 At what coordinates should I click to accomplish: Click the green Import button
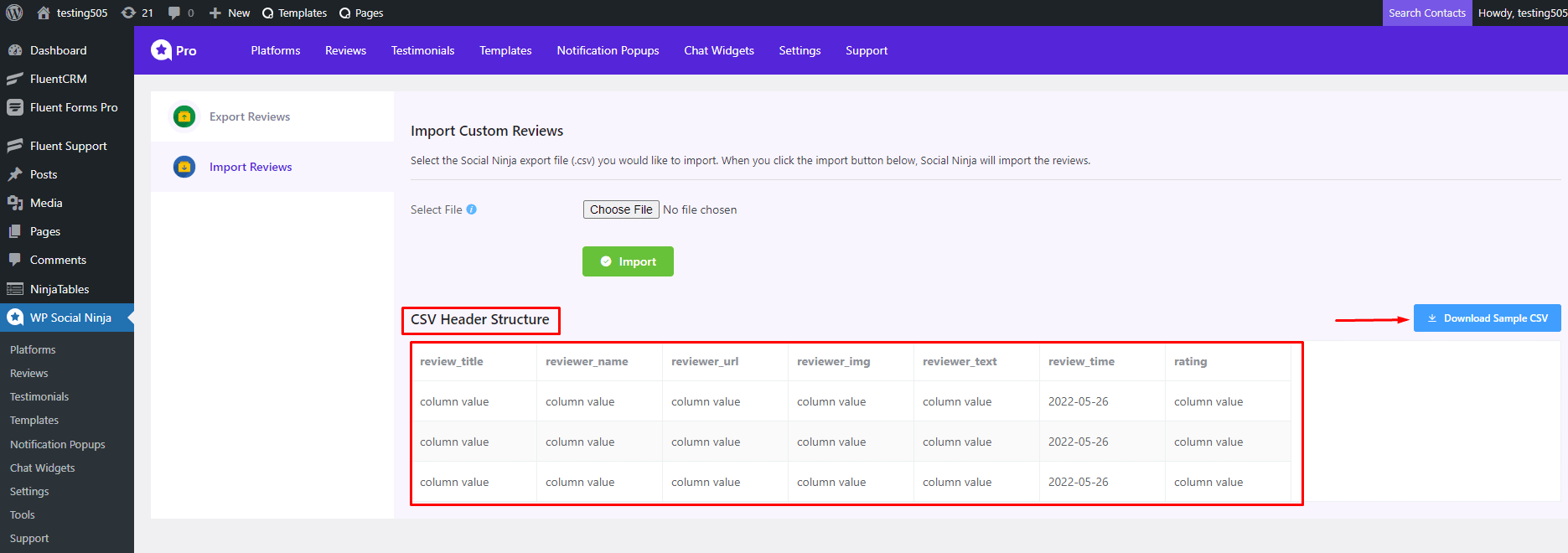[x=628, y=261]
